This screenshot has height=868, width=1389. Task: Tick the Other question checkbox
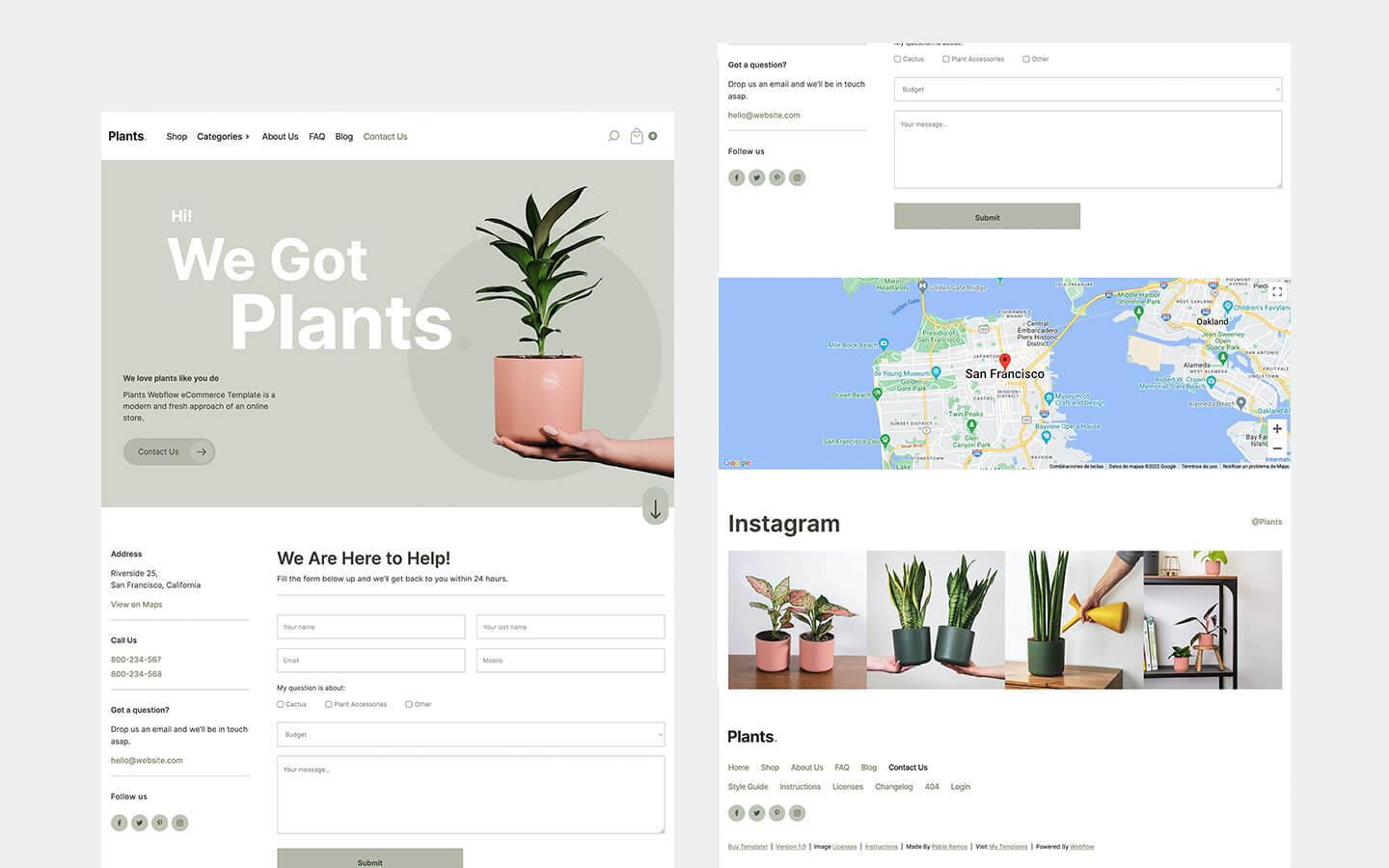point(408,704)
